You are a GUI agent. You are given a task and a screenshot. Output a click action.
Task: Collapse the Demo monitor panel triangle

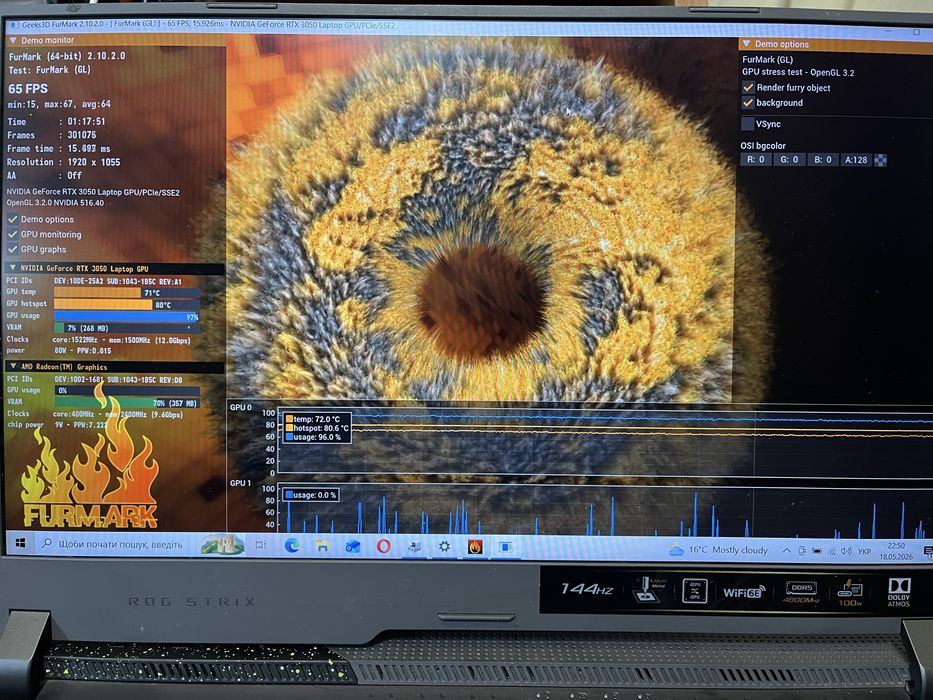click(x=13, y=40)
